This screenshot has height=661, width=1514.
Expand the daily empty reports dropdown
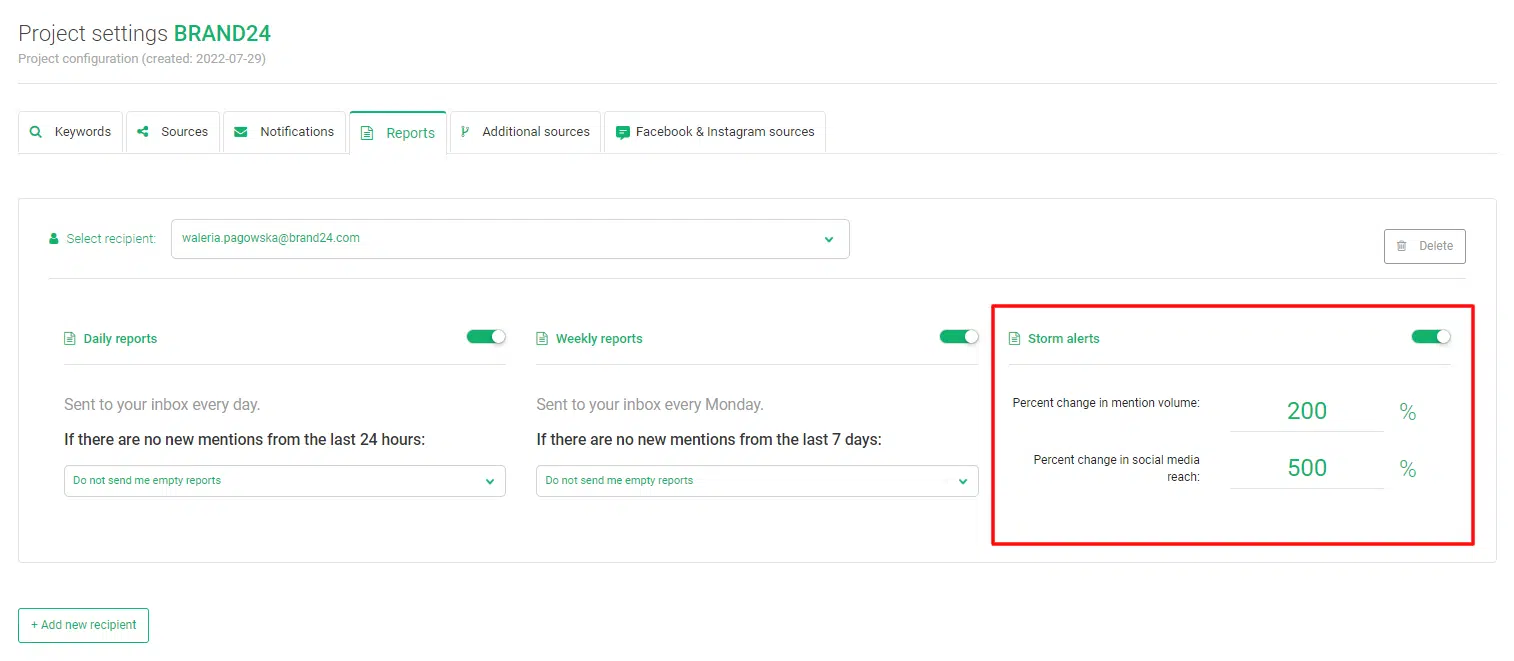(x=285, y=481)
